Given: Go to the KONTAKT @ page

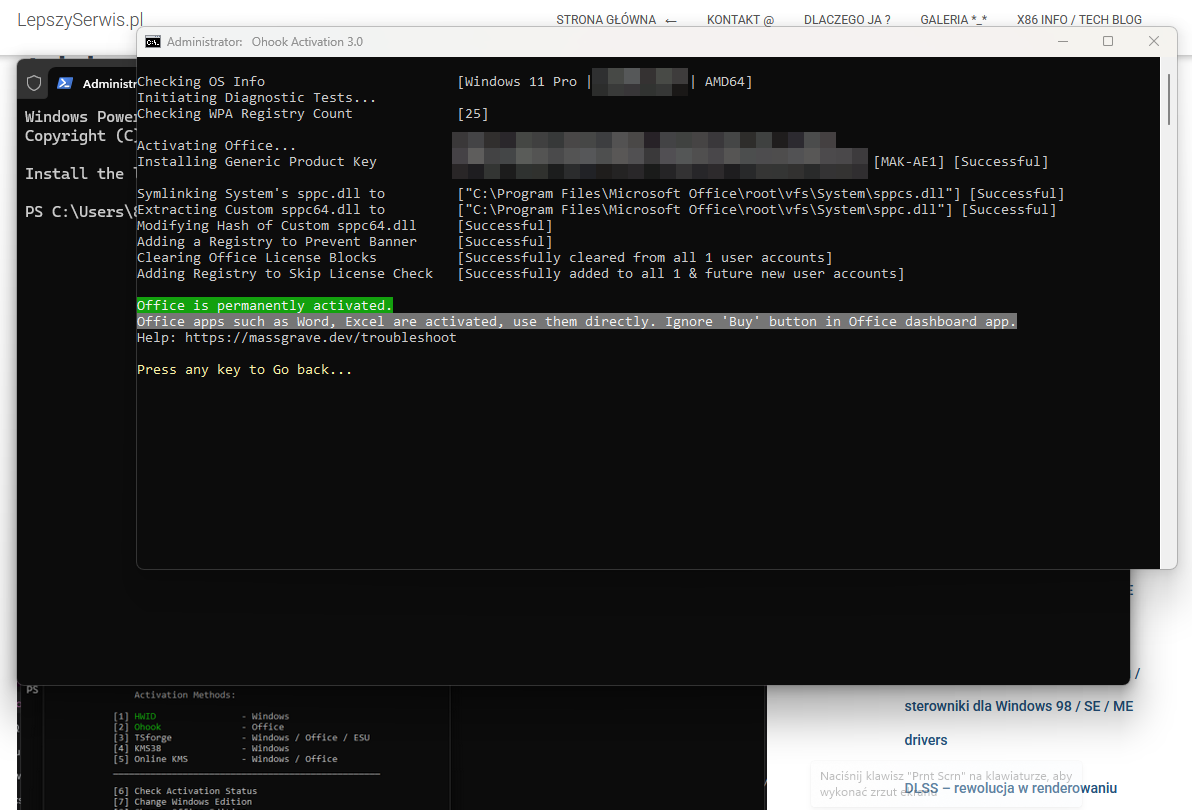Looking at the screenshot, I should tap(740, 20).
